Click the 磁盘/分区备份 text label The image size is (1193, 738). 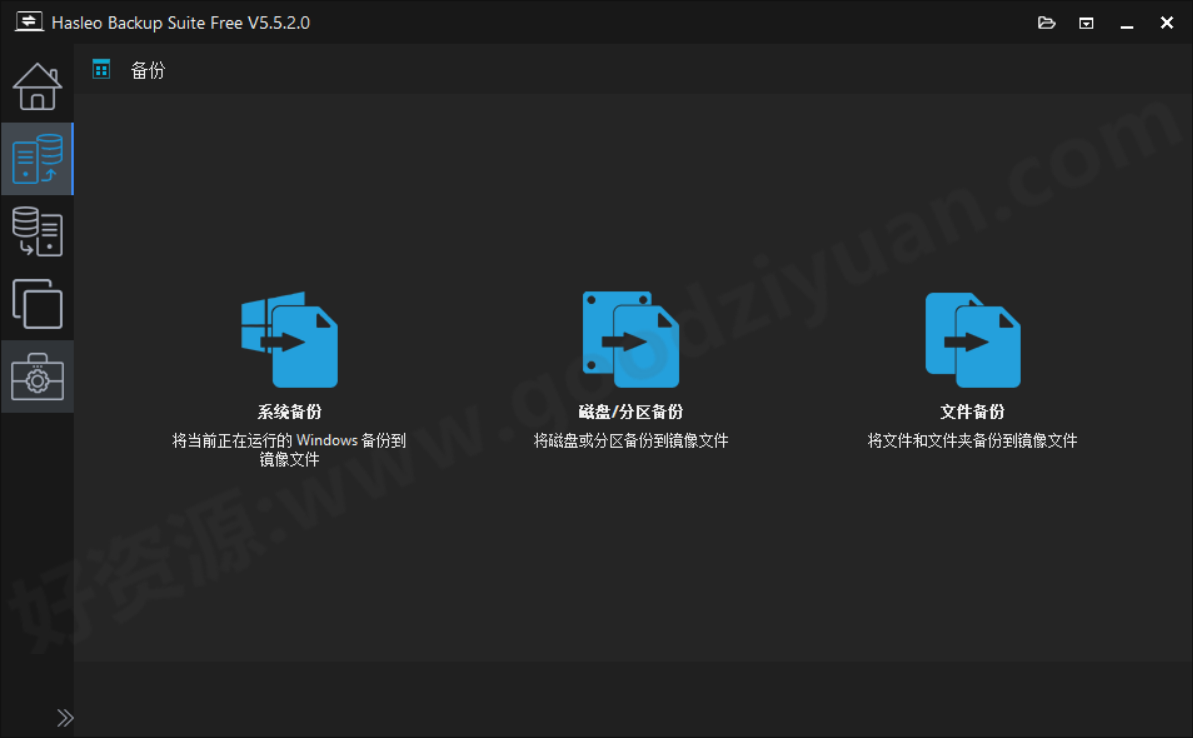click(631, 411)
